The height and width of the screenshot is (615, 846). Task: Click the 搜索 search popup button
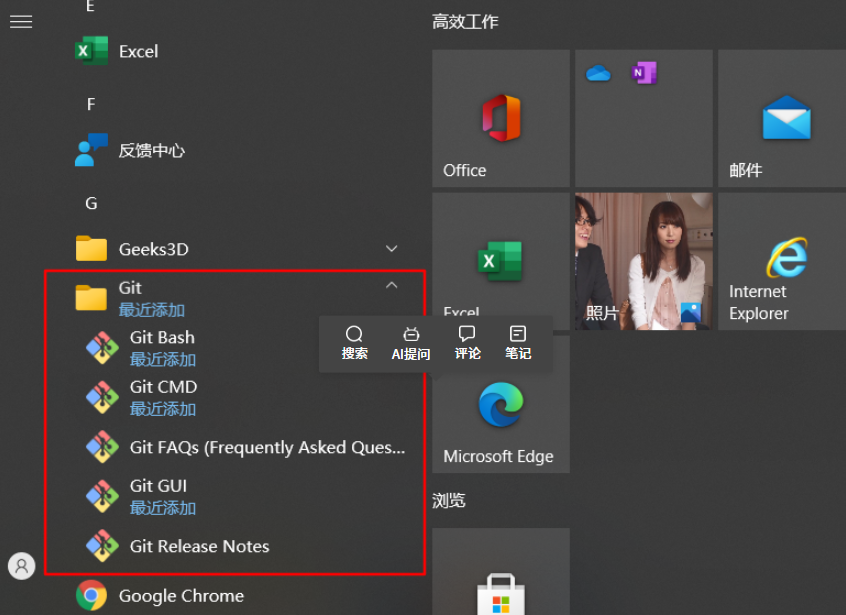[x=354, y=343]
